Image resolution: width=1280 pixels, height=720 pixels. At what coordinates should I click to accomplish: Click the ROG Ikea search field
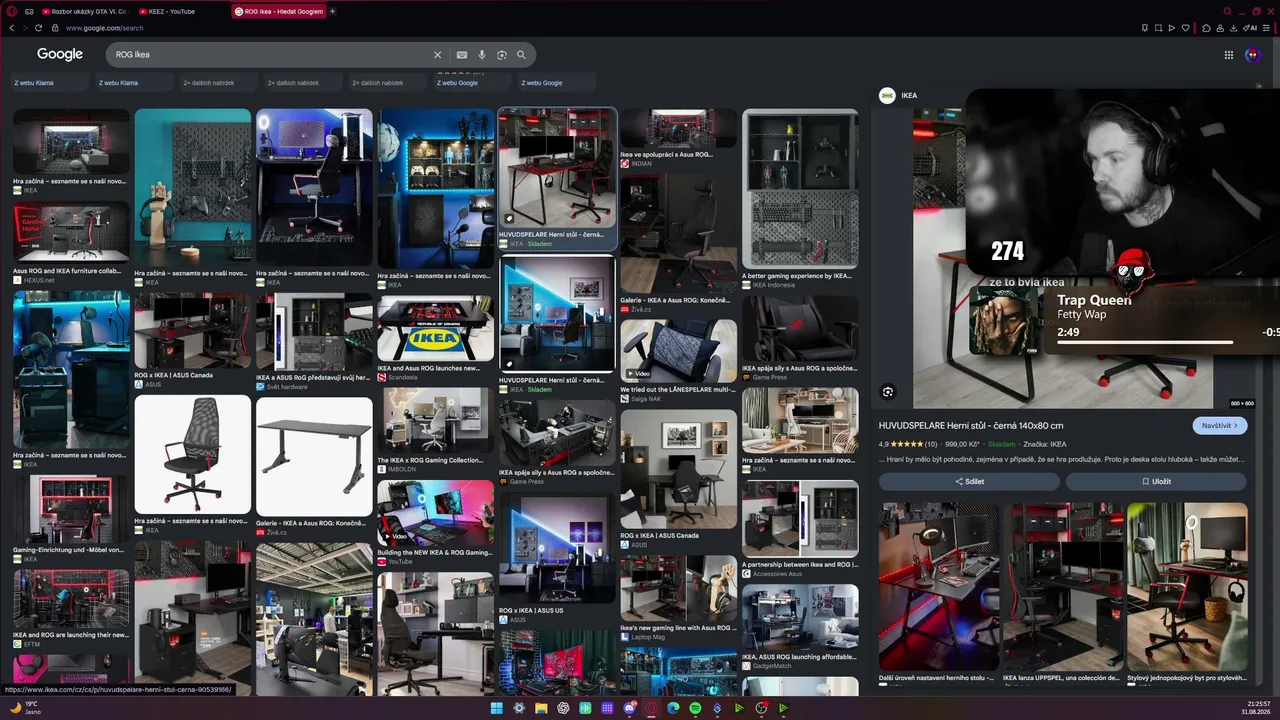(x=270, y=55)
